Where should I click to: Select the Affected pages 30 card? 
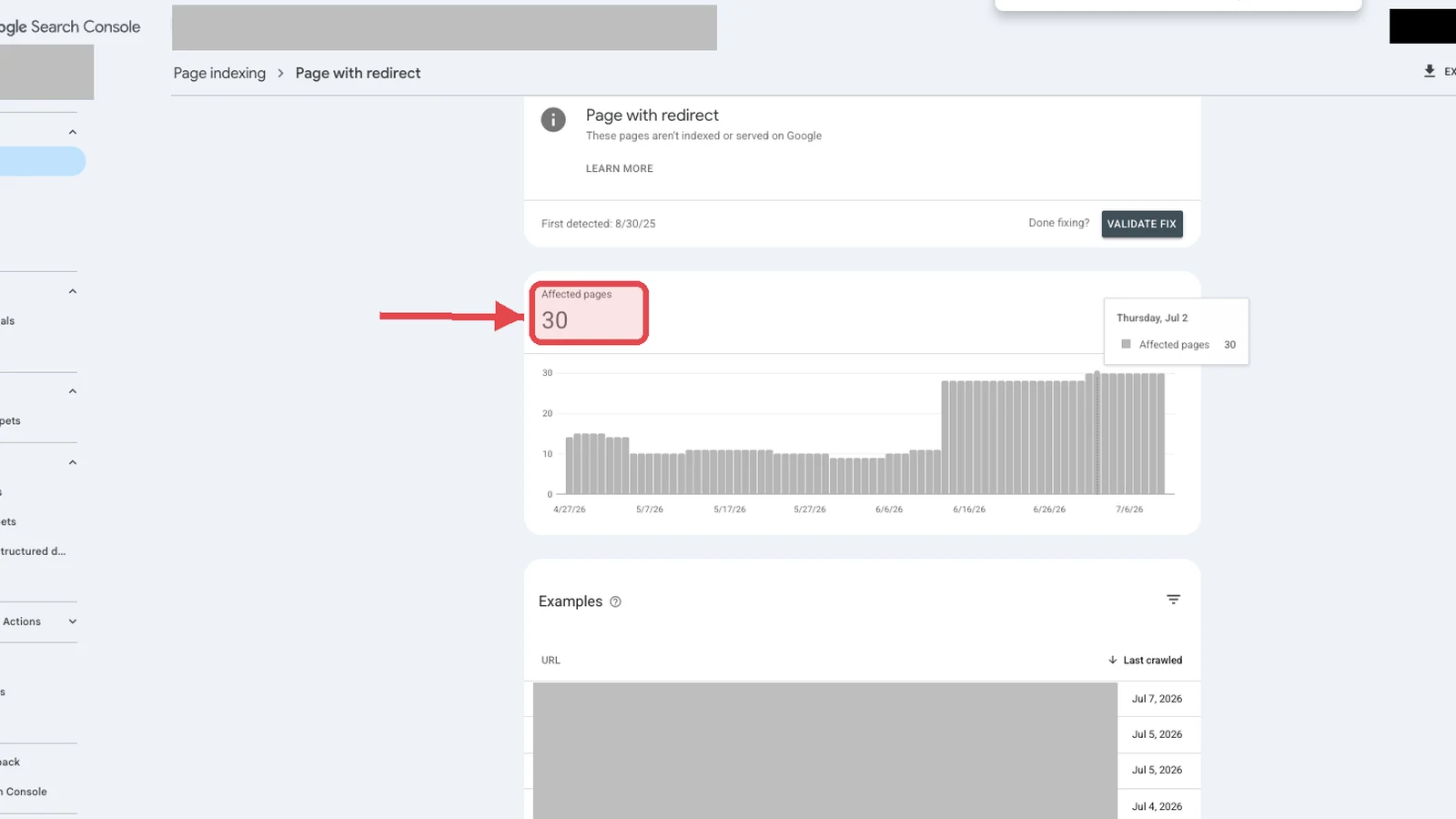[x=589, y=313]
